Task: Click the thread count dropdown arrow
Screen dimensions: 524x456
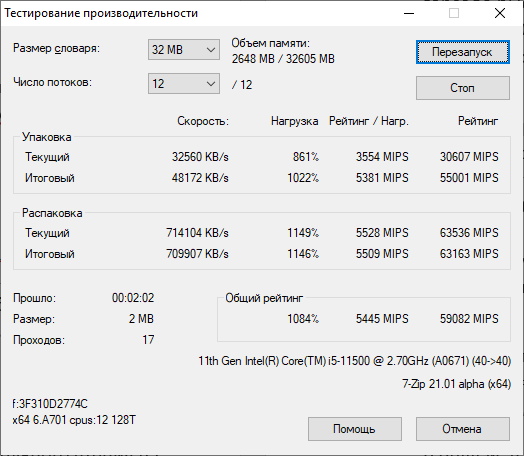Action: click(x=211, y=84)
